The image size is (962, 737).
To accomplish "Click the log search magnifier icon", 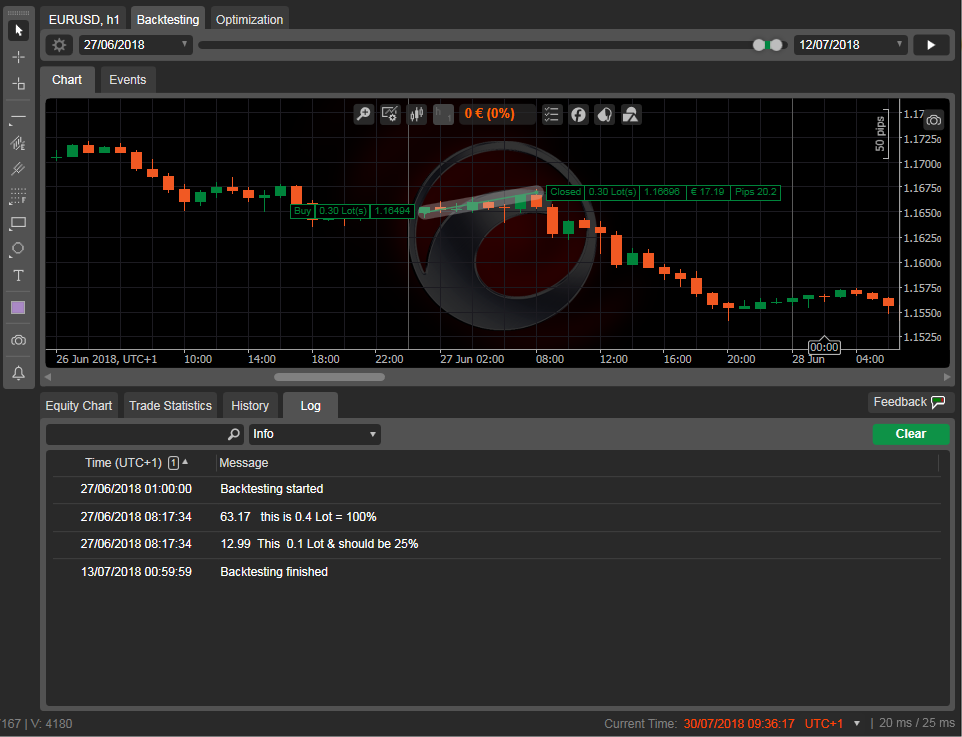I will (x=234, y=434).
